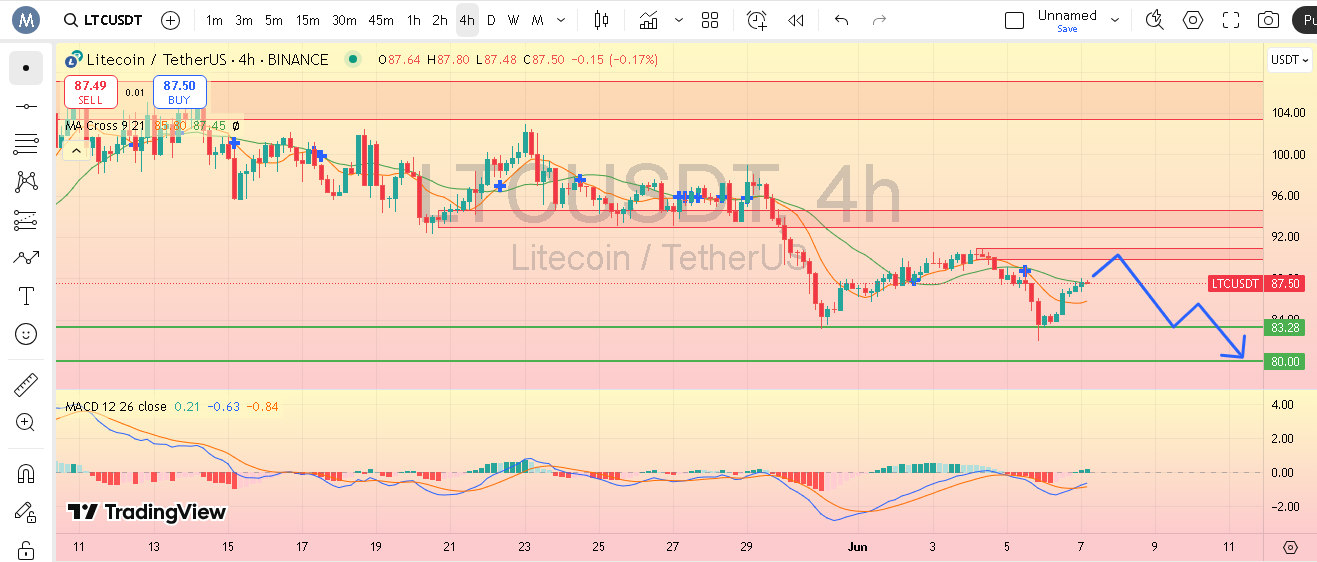The height and width of the screenshot is (562, 1317).
Task: Select the ruler measure tool
Action: (26, 384)
